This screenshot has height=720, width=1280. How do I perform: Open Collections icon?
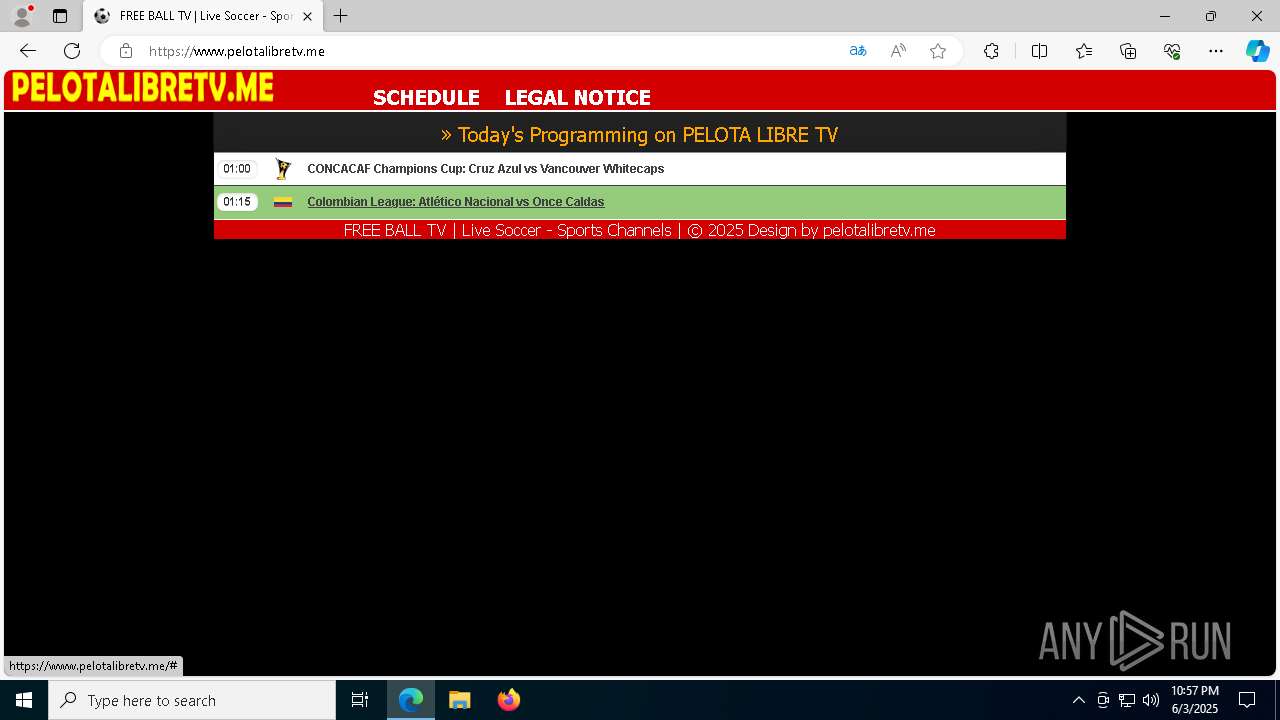[1128, 51]
